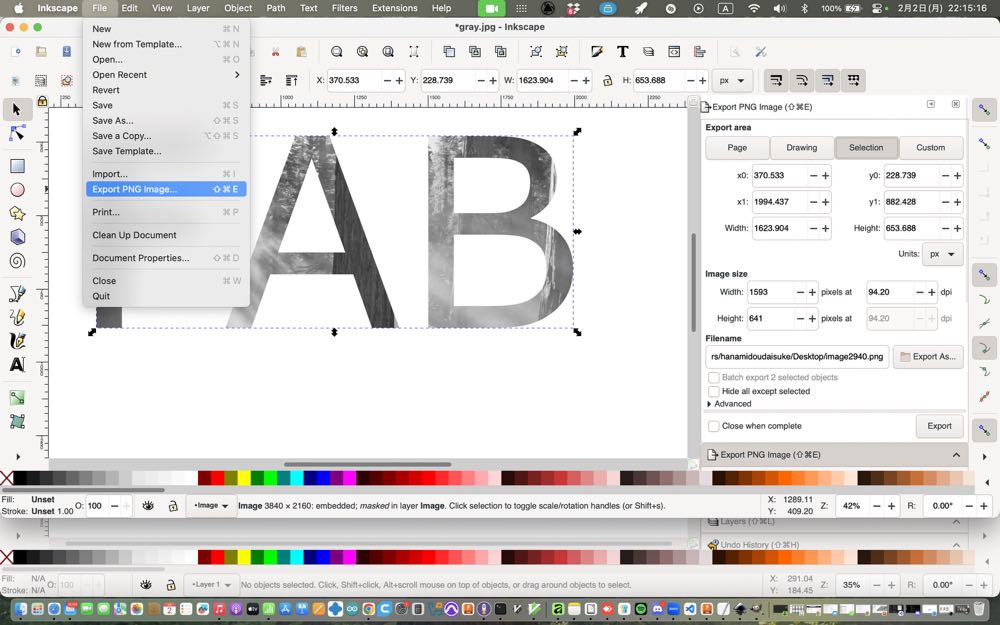This screenshot has height=625, width=1000.
Task: Click the Zoom to fit selection icon
Action: click(x=337, y=52)
